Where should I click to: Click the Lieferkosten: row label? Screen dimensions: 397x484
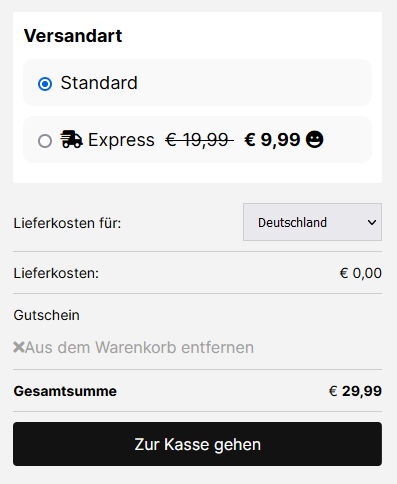56,273
